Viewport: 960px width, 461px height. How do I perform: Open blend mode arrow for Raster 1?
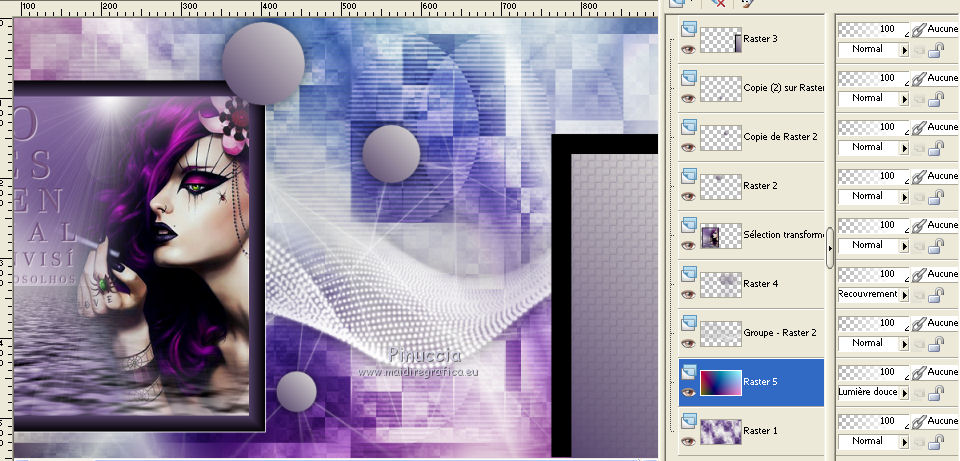click(904, 443)
